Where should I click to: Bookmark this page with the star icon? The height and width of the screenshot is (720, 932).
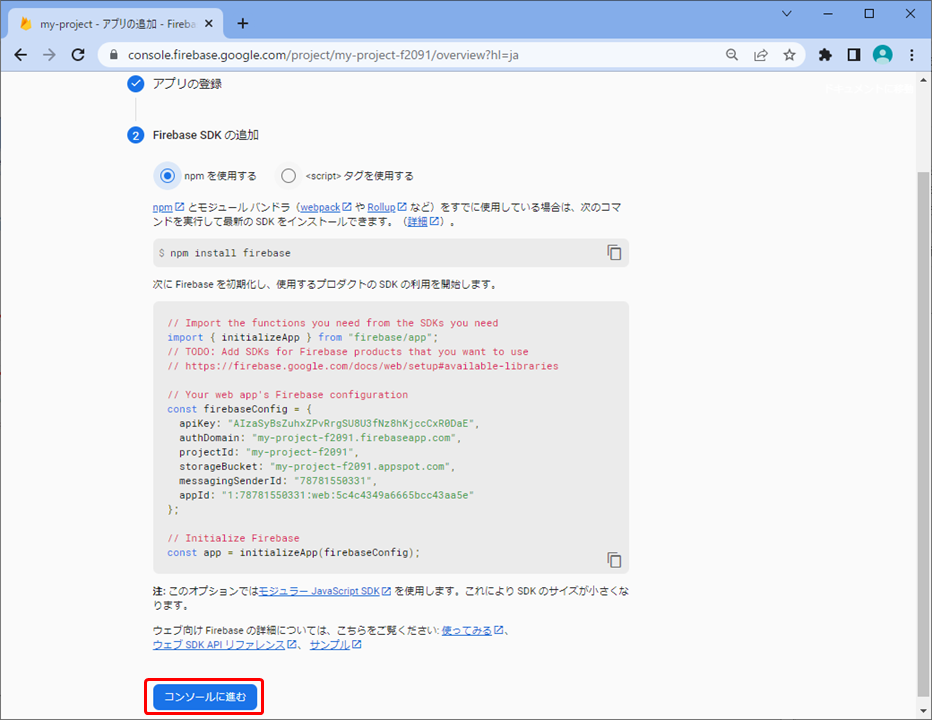click(789, 55)
